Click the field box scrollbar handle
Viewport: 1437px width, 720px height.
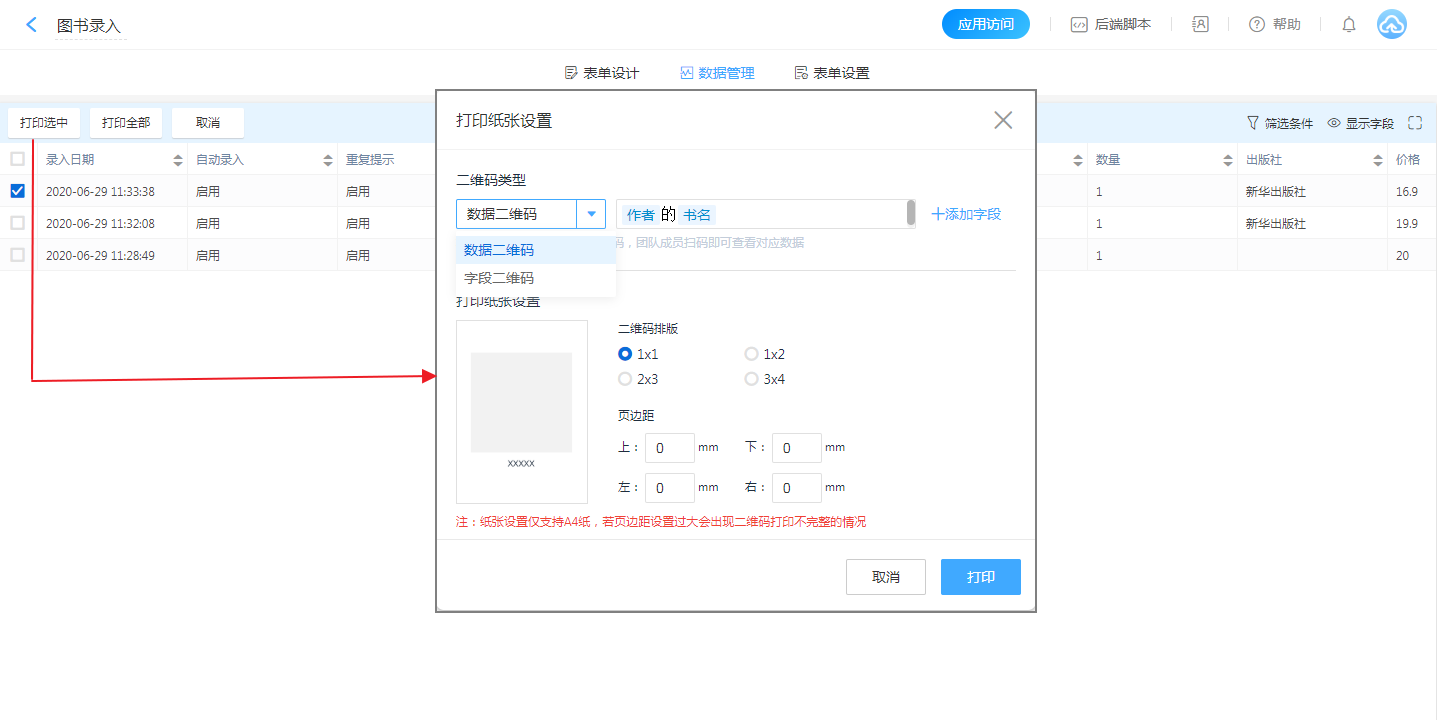[x=911, y=212]
